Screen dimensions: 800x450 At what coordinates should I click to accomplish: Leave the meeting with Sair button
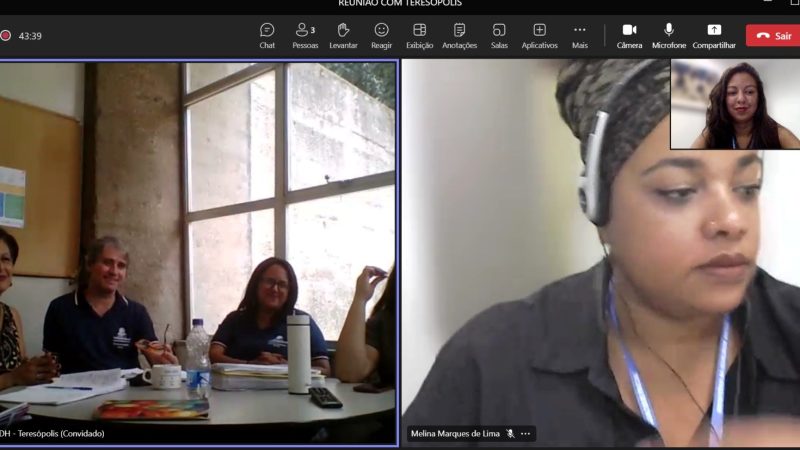[x=773, y=36]
